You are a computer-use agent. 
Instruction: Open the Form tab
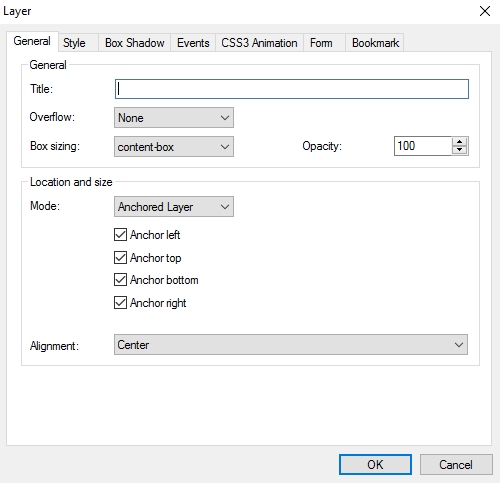(x=324, y=43)
